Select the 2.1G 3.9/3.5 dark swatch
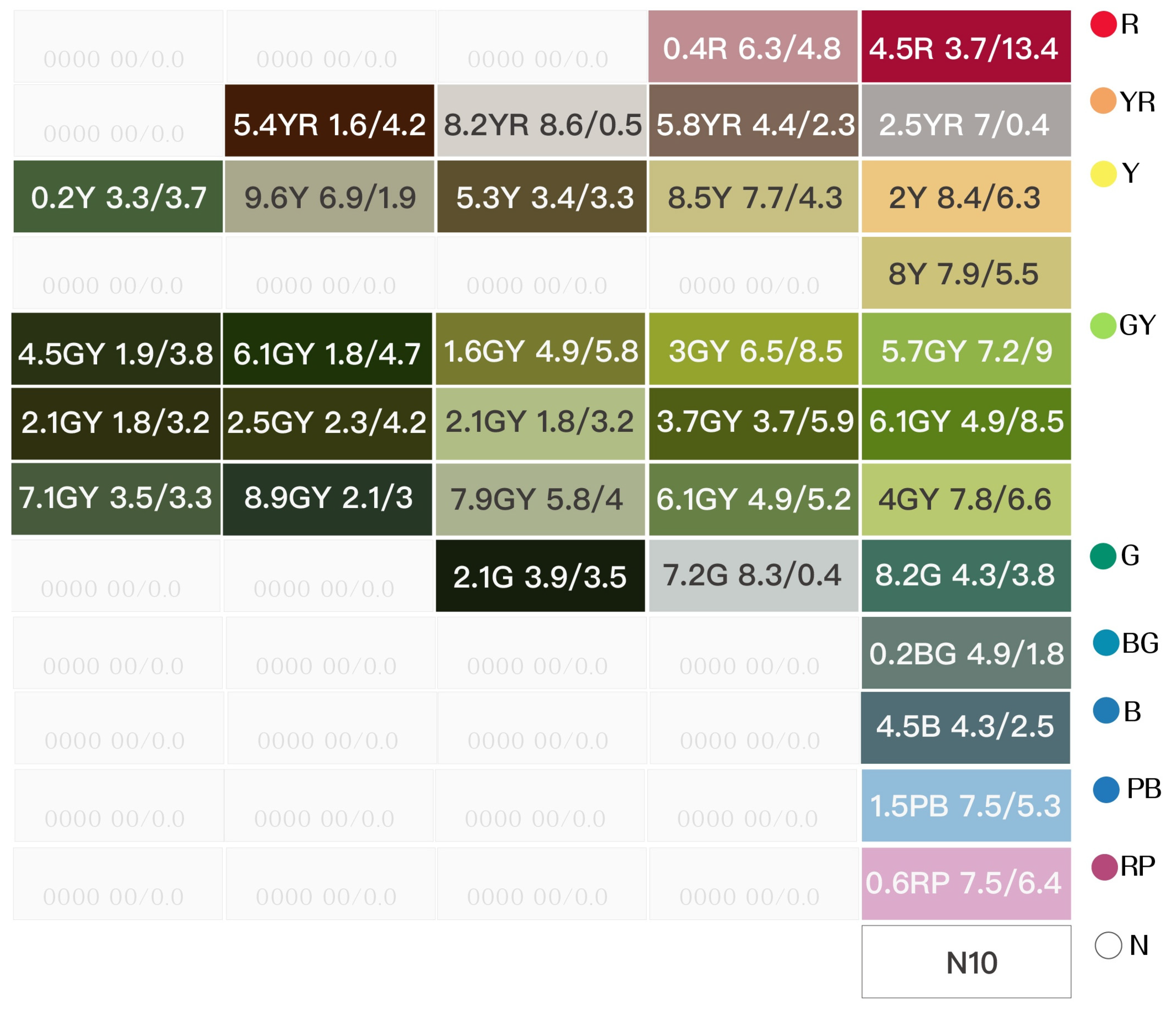This screenshot has height=1012, width=1176. [x=540, y=575]
